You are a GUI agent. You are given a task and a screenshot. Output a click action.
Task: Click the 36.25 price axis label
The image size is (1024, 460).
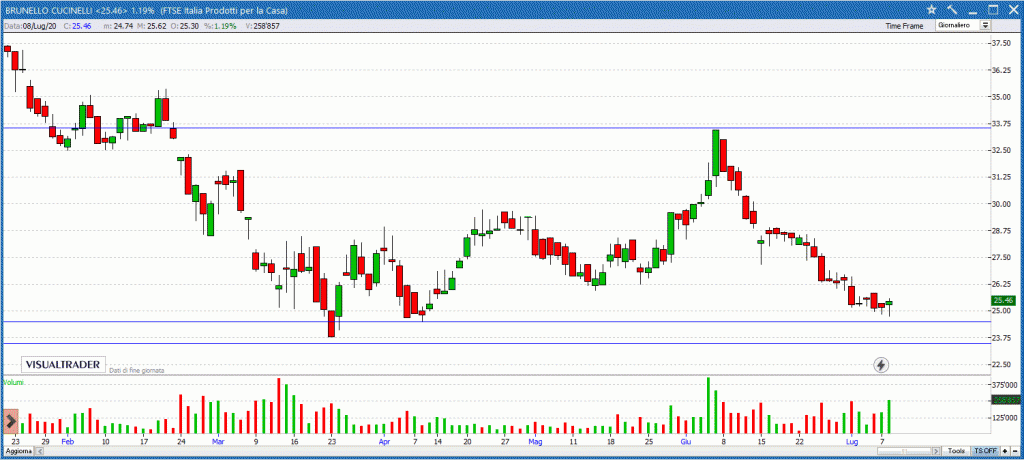tap(1002, 70)
